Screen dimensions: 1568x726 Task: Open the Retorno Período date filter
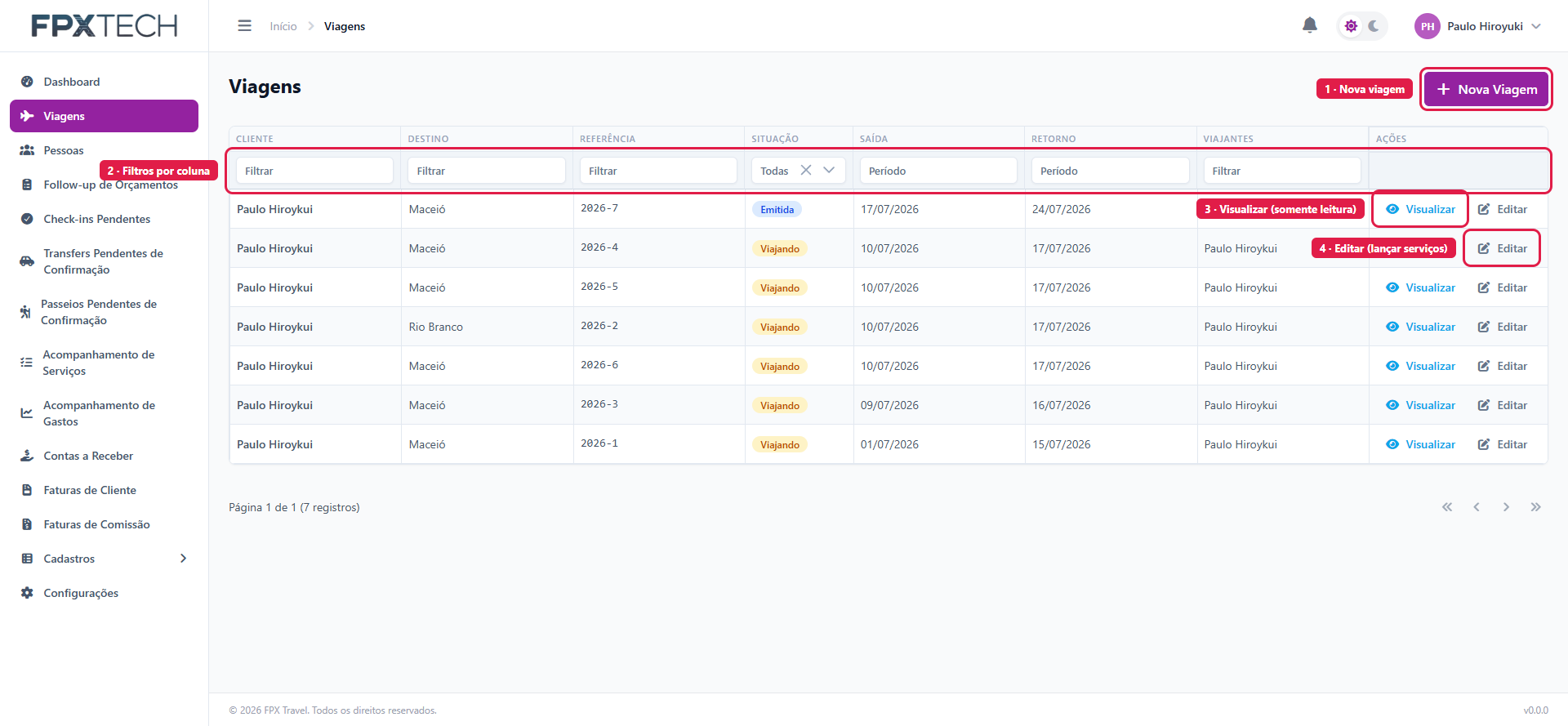point(1110,171)
